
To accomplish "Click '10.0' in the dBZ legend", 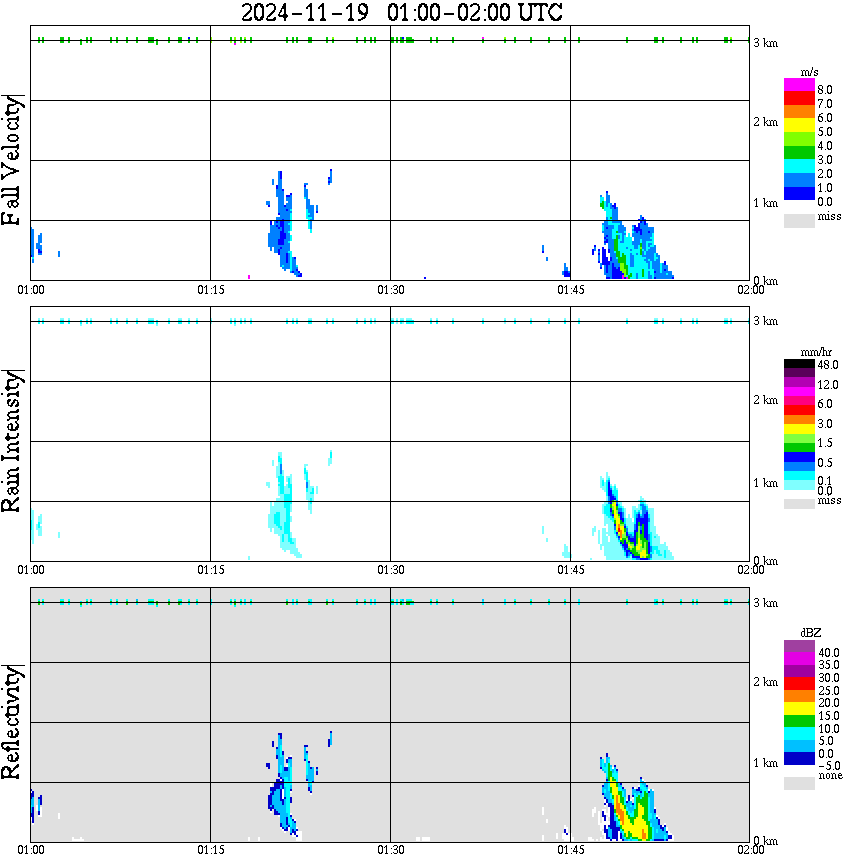I will [829, 728].
